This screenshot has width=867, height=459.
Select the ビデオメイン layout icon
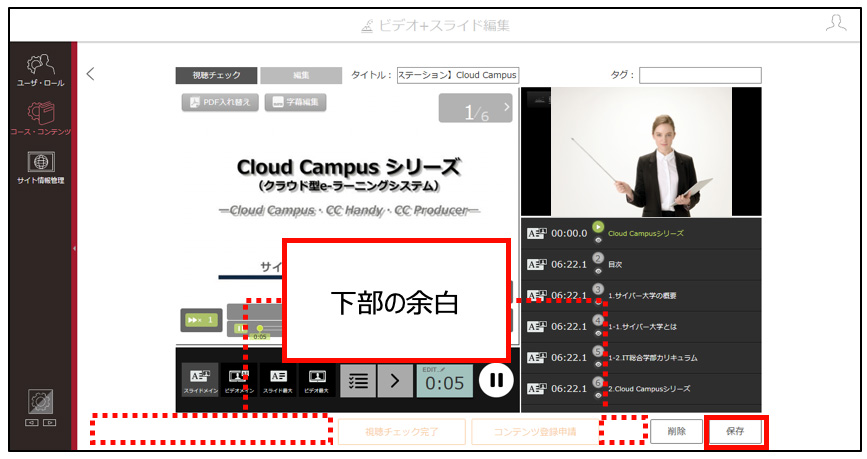pyautogui.click(x=239, y=380)
